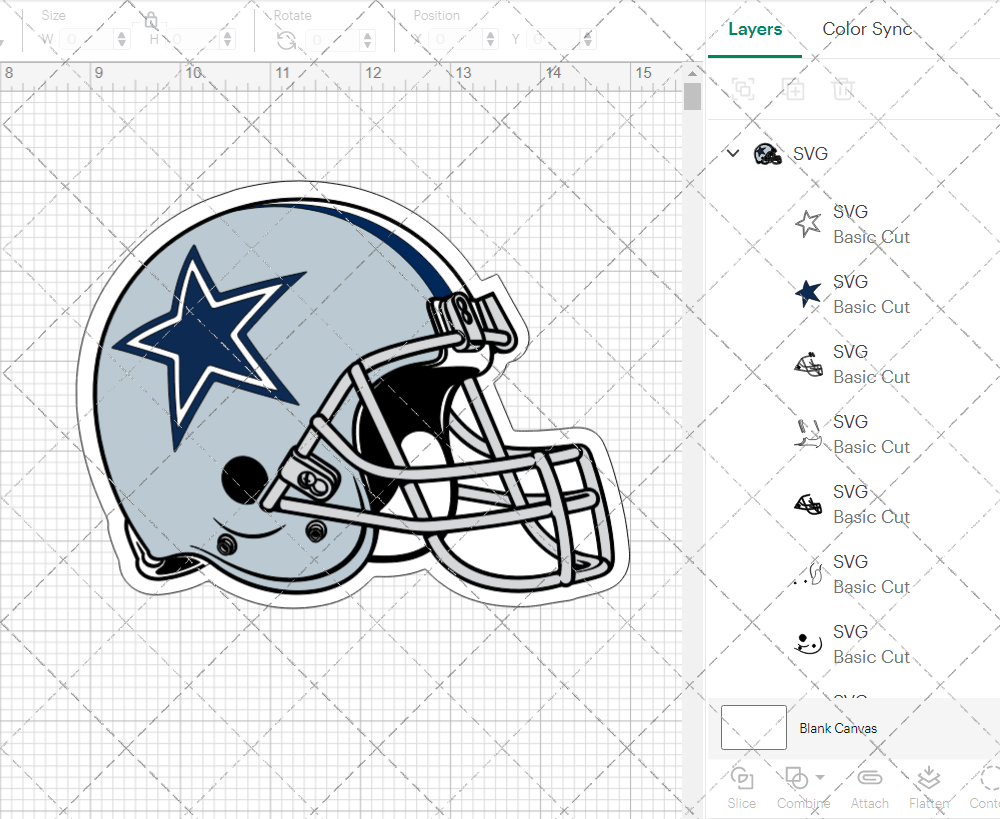Select the seventh SVG black dots layer
The image size is (1000, 819).
click(853, 644)
